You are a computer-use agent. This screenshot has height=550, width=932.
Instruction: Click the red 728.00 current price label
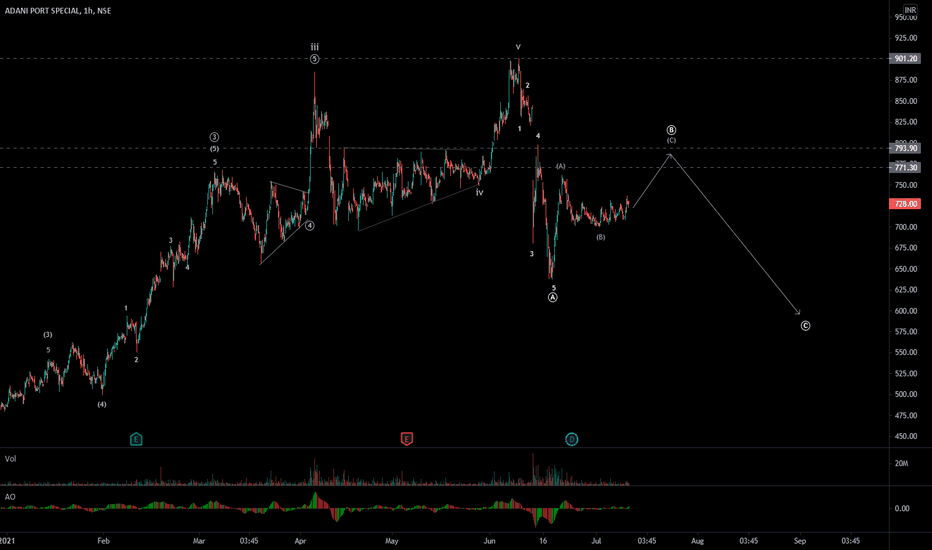(905, 204)
